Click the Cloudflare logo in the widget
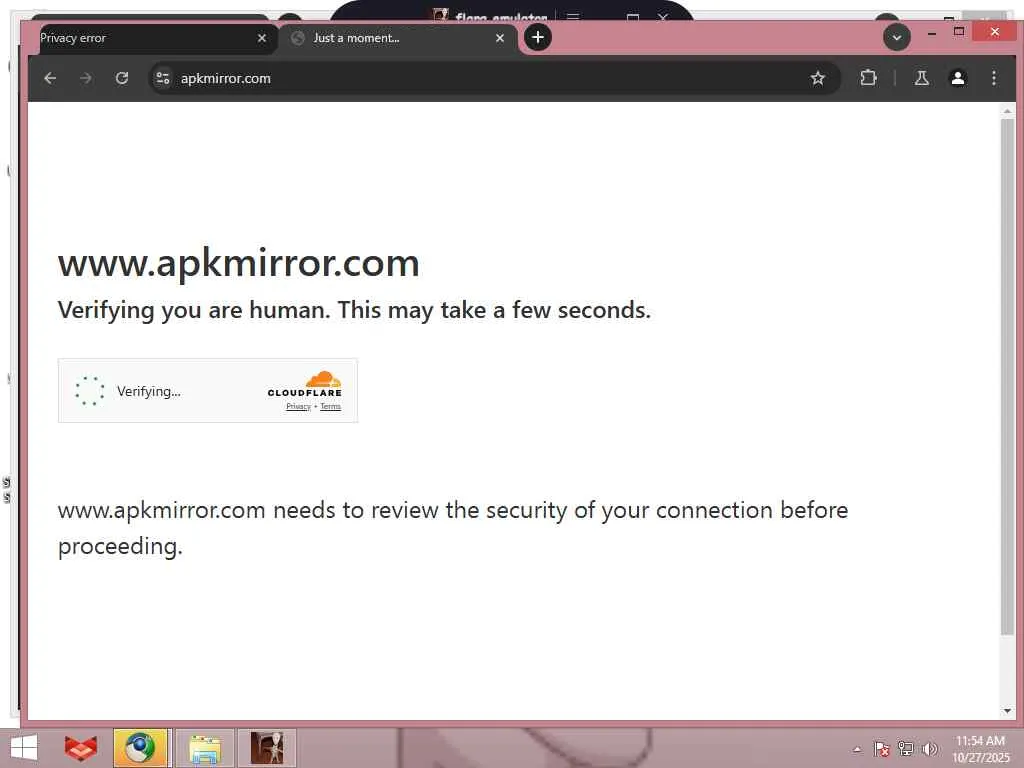Screen dimensions: 1024x768 click(304, 383)
